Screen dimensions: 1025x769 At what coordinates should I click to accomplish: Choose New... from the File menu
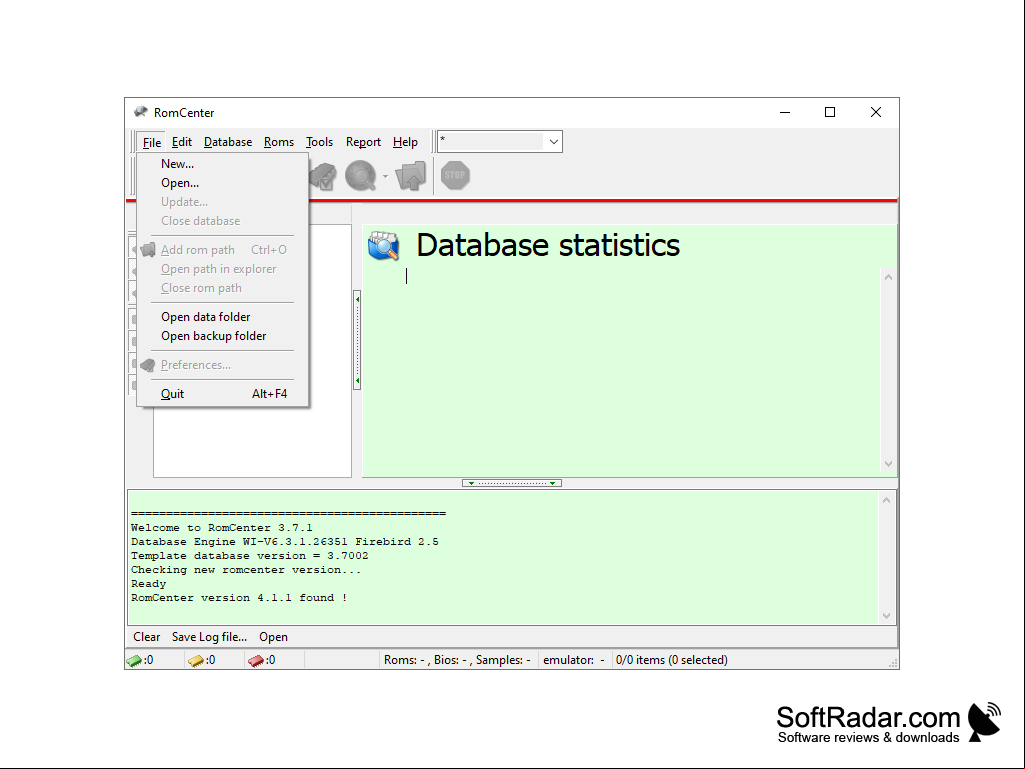click(222, 164)
